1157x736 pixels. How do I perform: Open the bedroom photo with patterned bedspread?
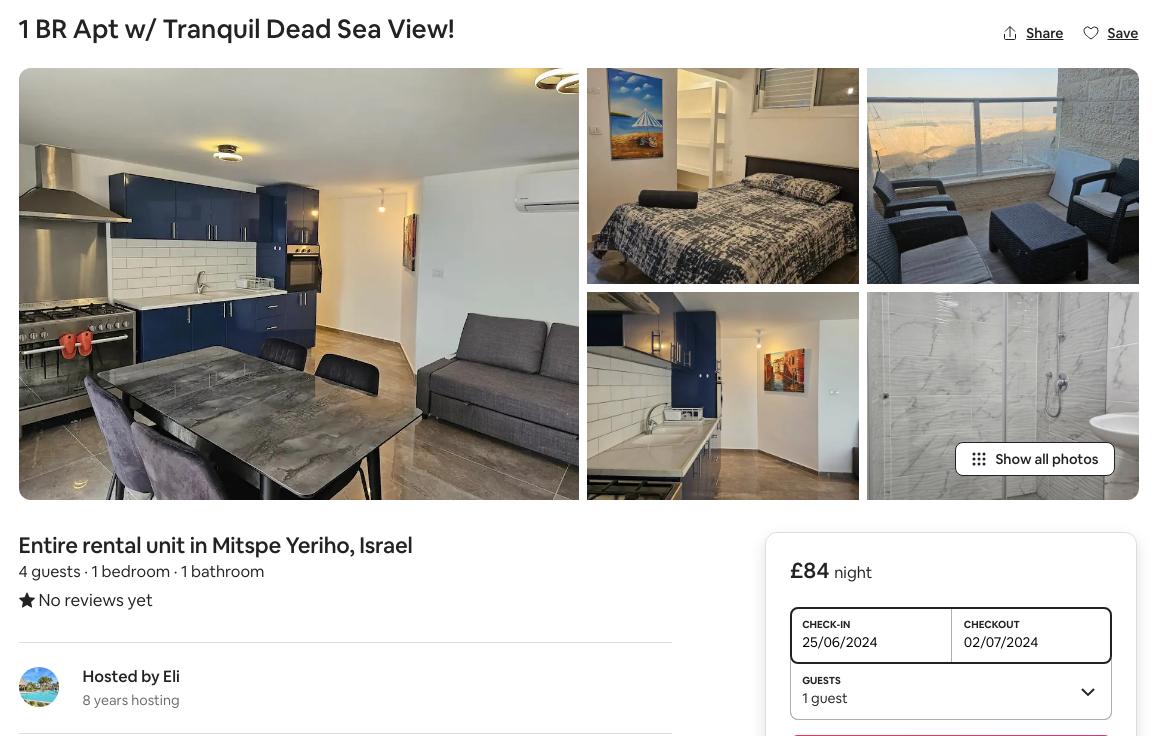(x=722, y=176)
